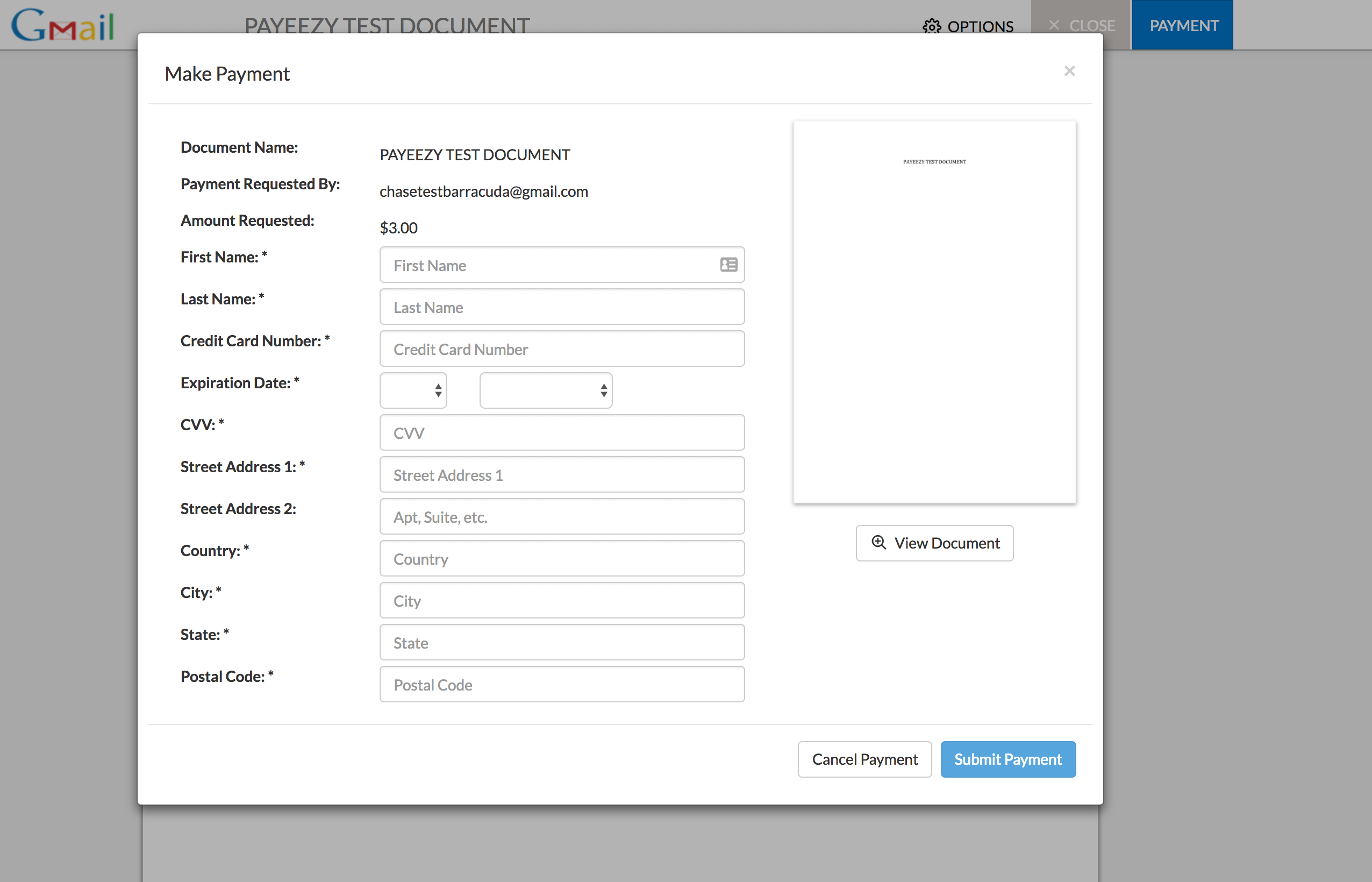The image size is (1372, 882).
Task: Click into the Last Name field
Action: pyautogui.click(x=561, y=307)
